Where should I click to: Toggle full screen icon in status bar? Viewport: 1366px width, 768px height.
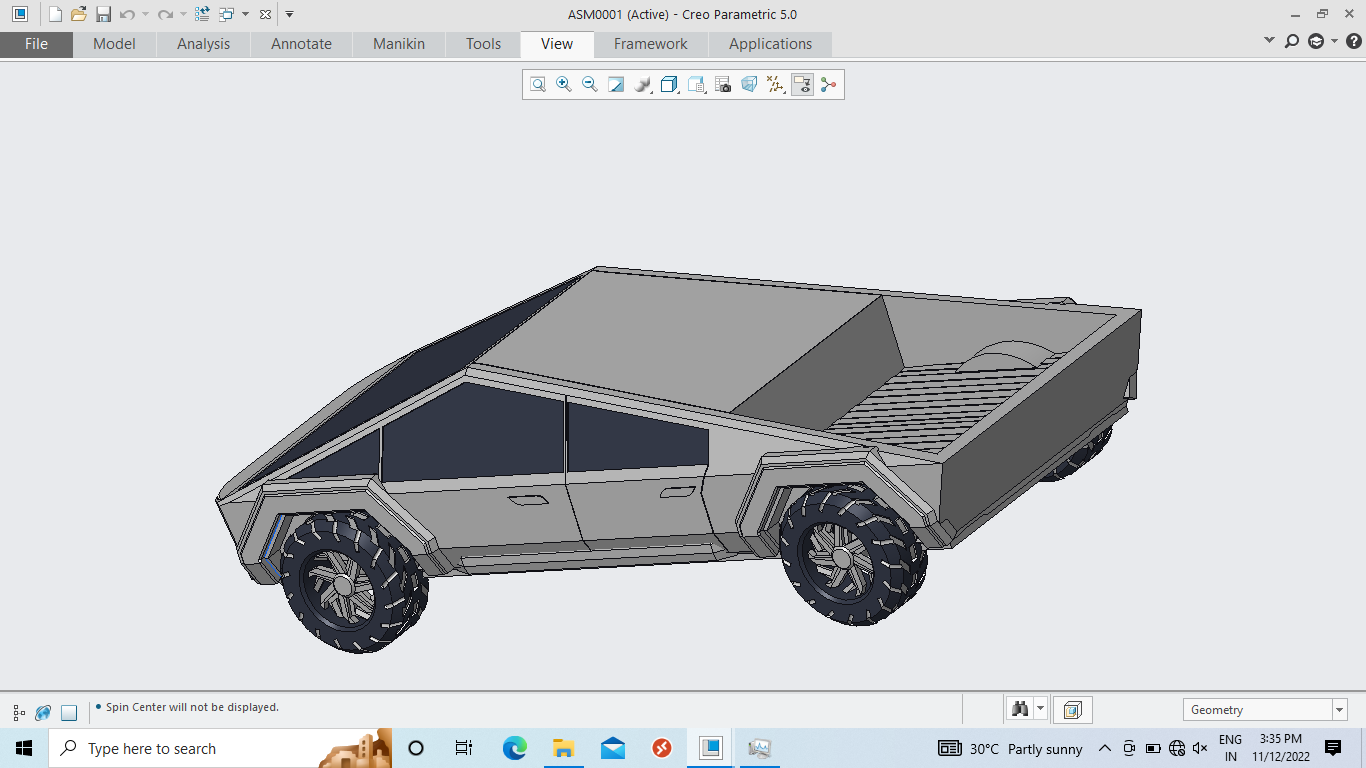pos(69,713)
